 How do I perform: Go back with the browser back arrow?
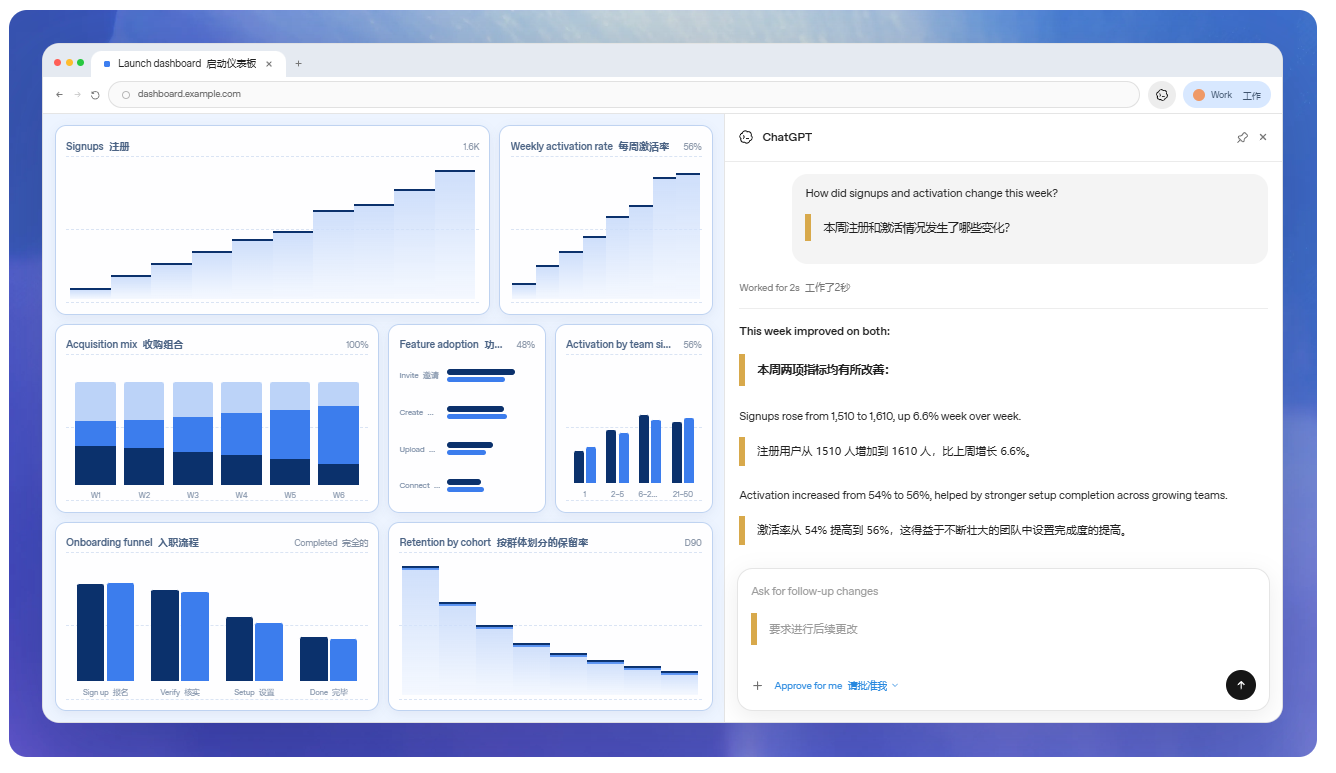59,94
